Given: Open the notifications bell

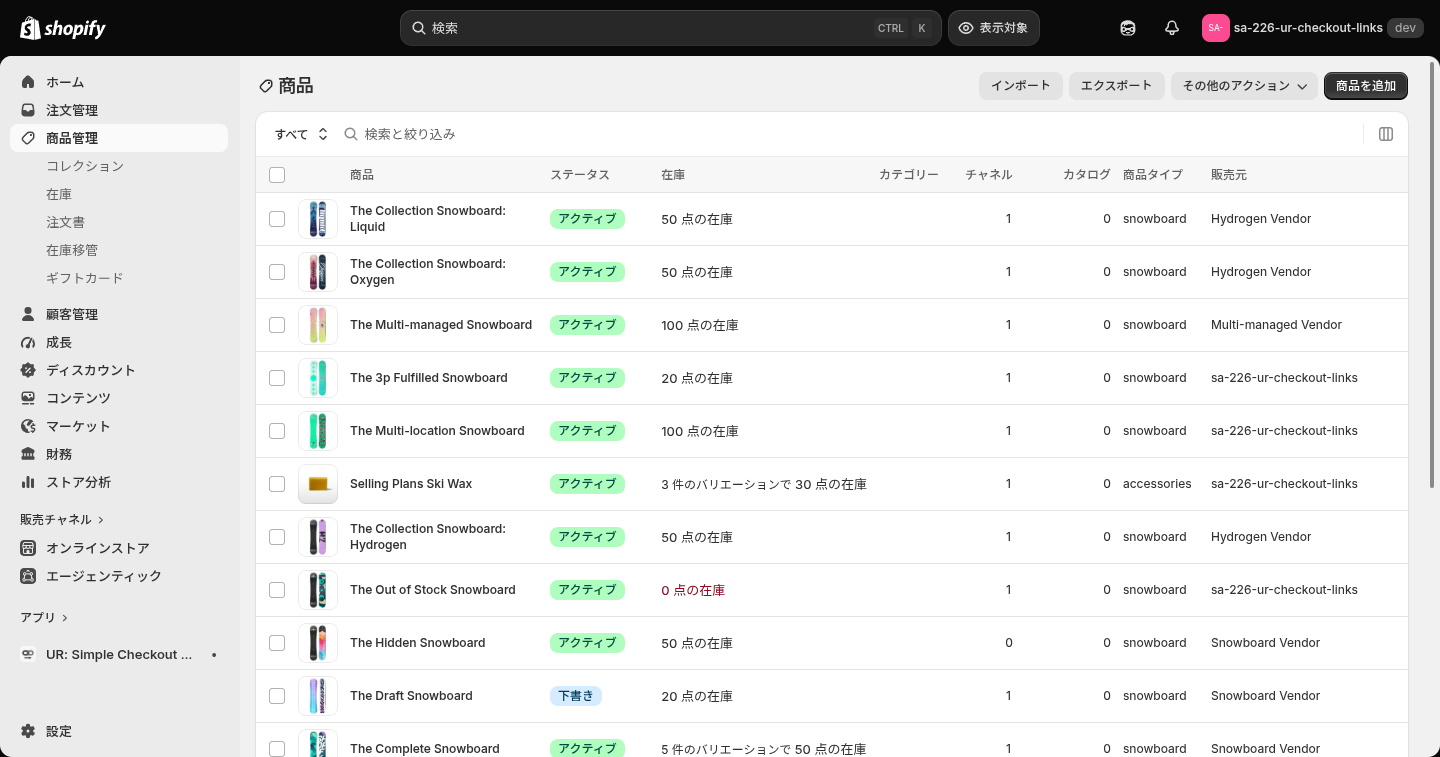Looking at the screenshot, I should (x=1172, y=28).
